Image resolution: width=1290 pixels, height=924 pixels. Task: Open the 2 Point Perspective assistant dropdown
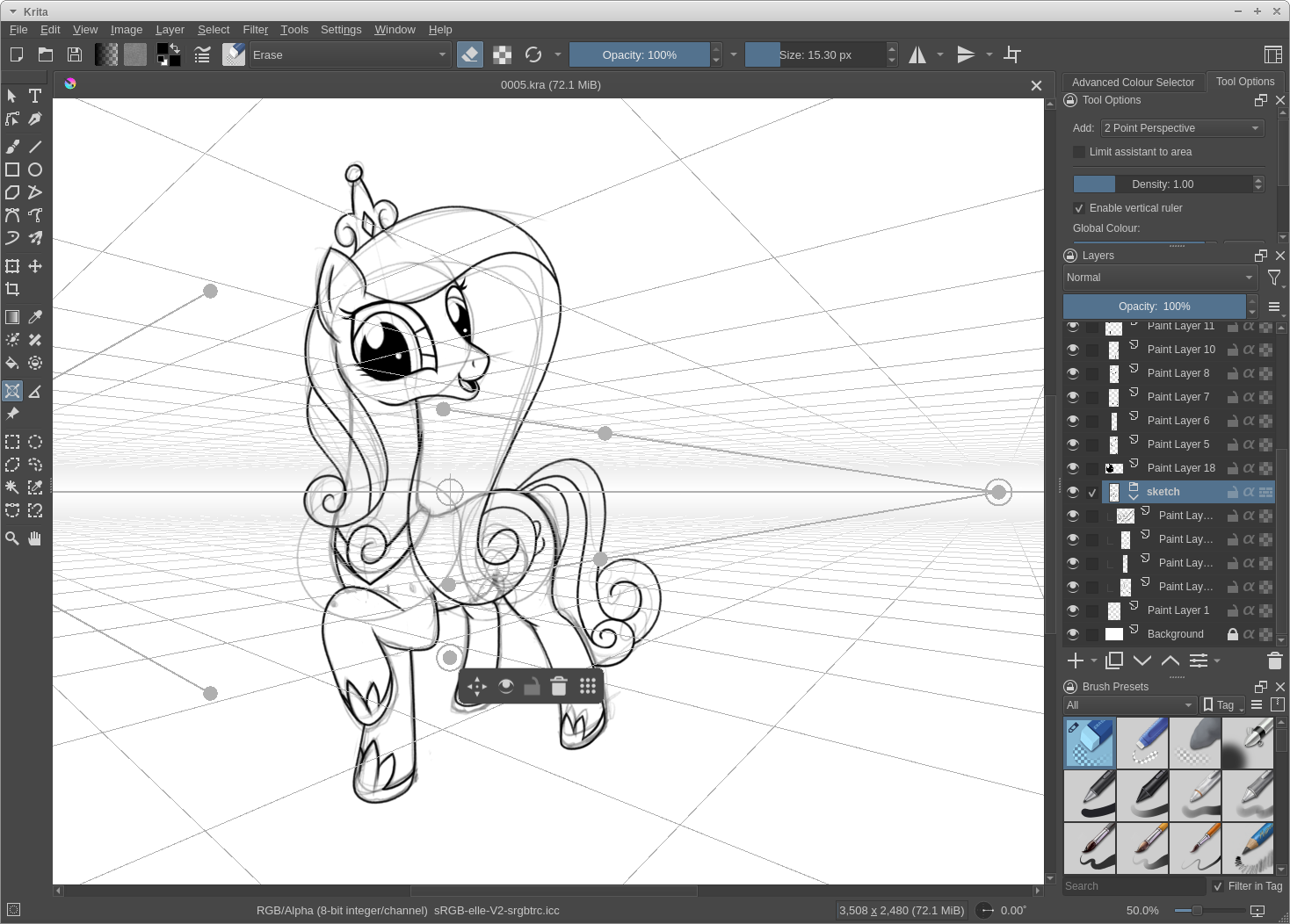[x=1183, y=128]
